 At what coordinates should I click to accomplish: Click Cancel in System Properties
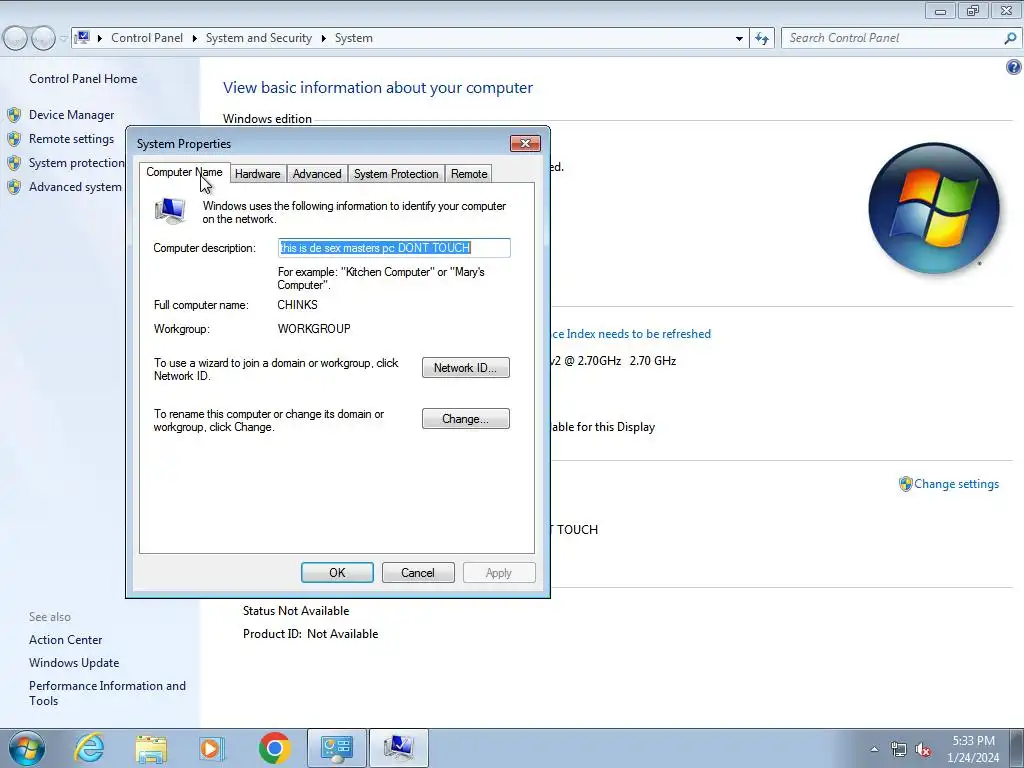tap(418, 573)
